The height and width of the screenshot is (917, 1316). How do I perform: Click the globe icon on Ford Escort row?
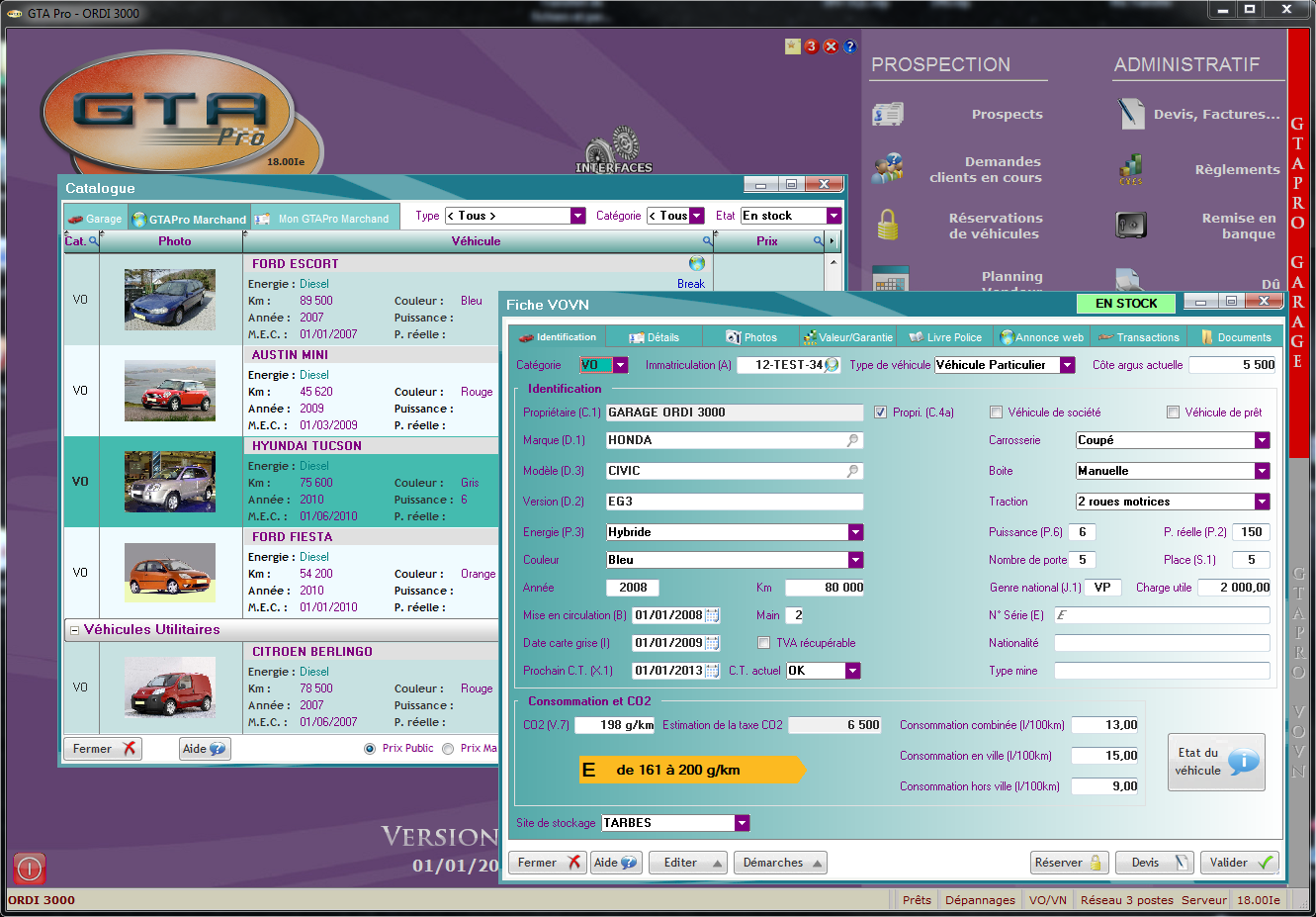[697, 264]
